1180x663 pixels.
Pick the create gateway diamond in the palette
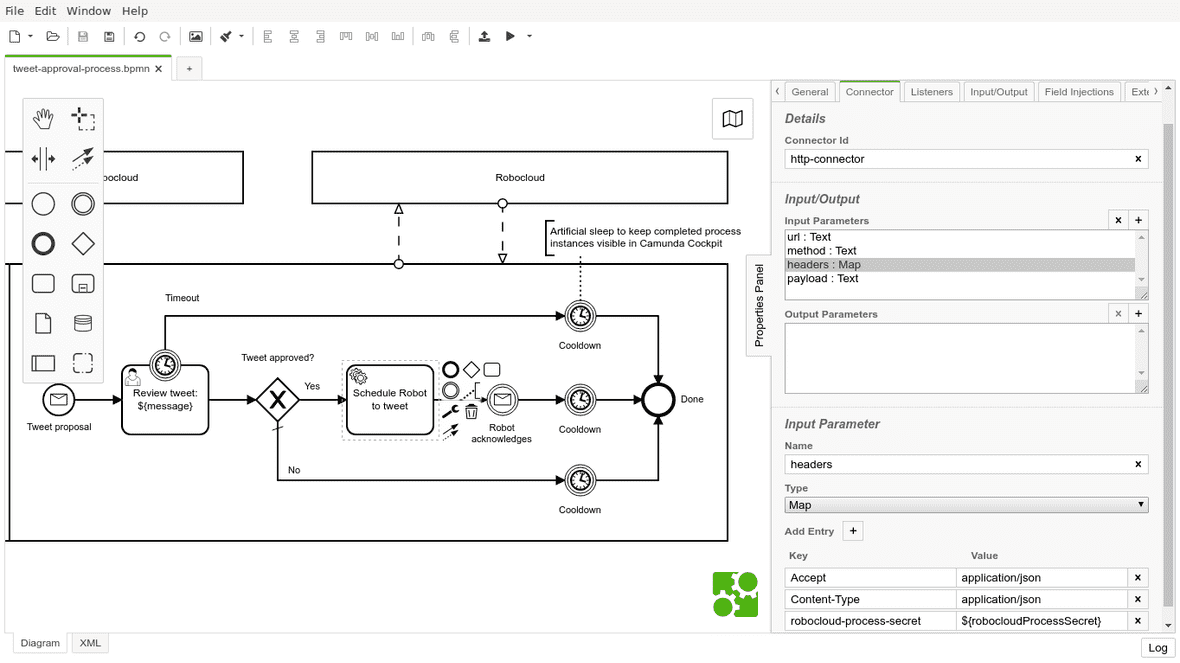[x=83, y=243]
